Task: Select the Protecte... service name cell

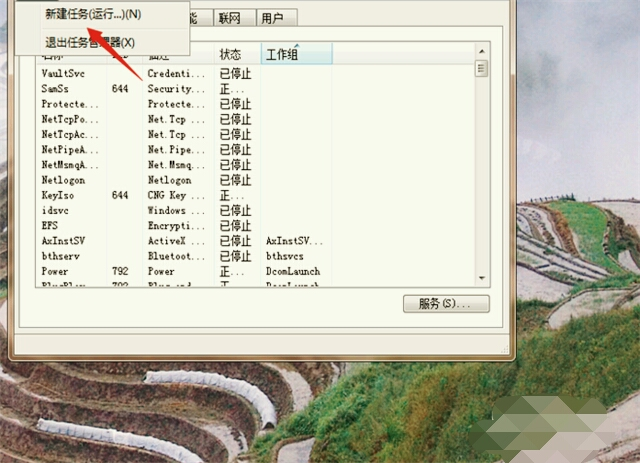Action: (x=70, y=104)
